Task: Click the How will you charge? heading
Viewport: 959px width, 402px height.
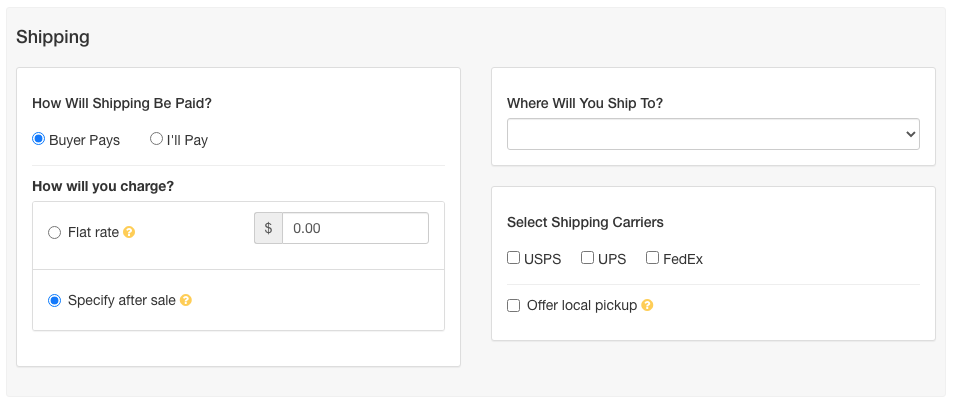Action: click(x=103, y=186)
